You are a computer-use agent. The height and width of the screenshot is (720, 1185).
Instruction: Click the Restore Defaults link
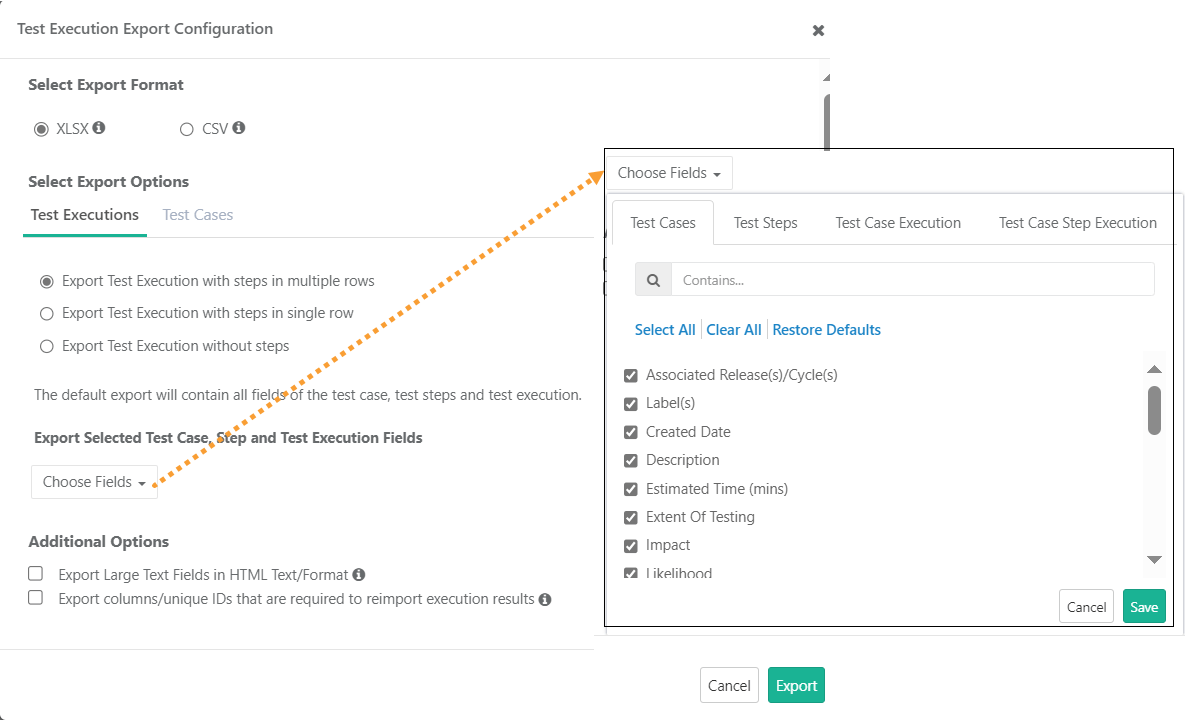[826, 330]
